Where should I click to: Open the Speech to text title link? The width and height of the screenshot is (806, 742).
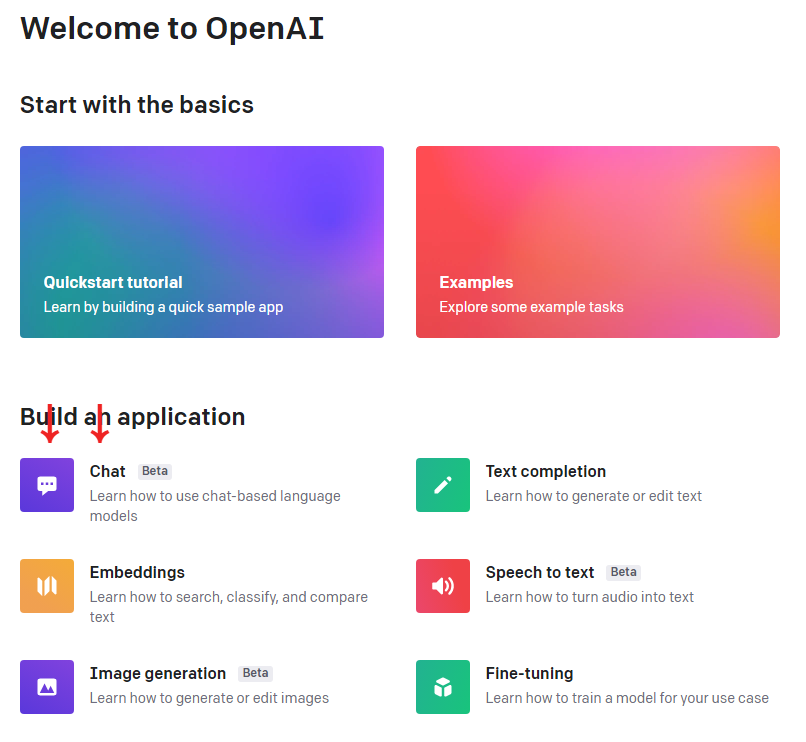(x=540, y=572)
